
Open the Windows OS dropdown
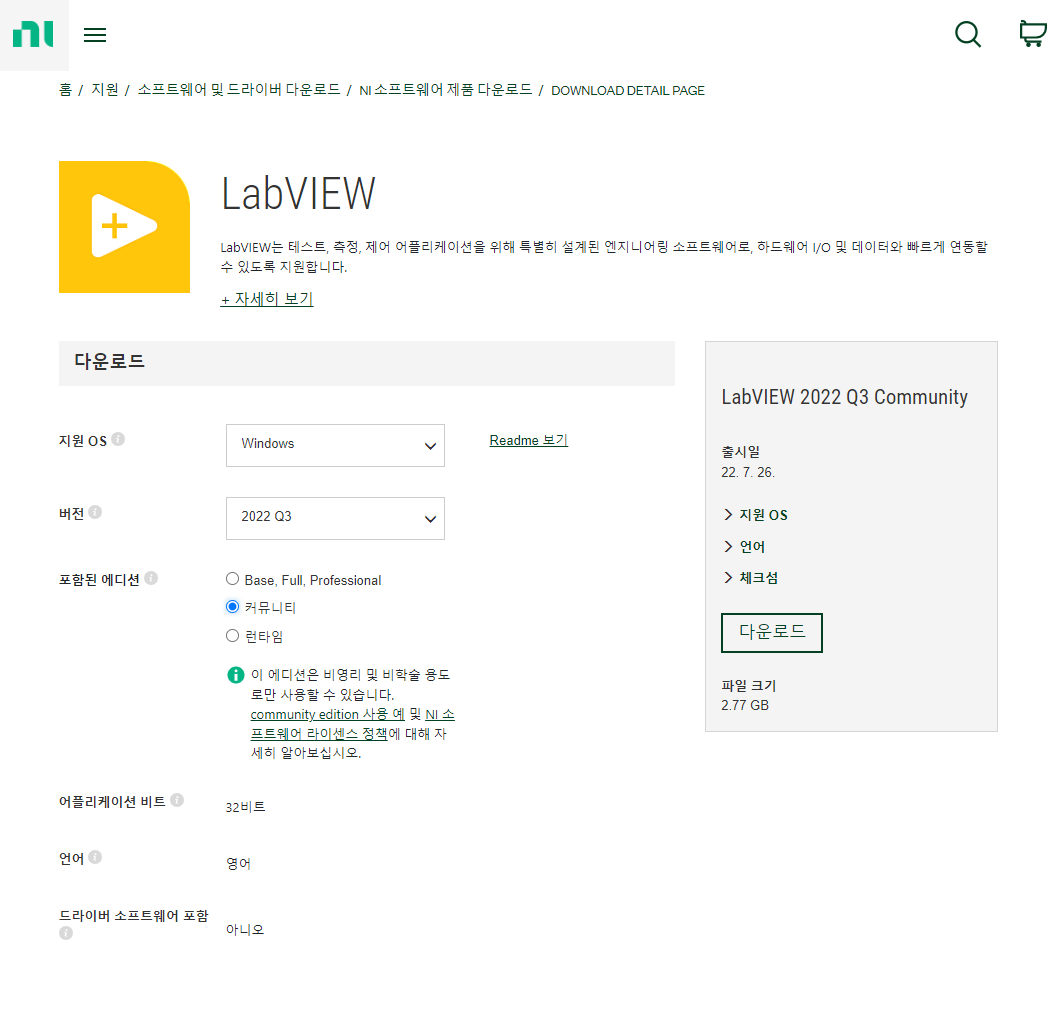[x=335, y=445]
